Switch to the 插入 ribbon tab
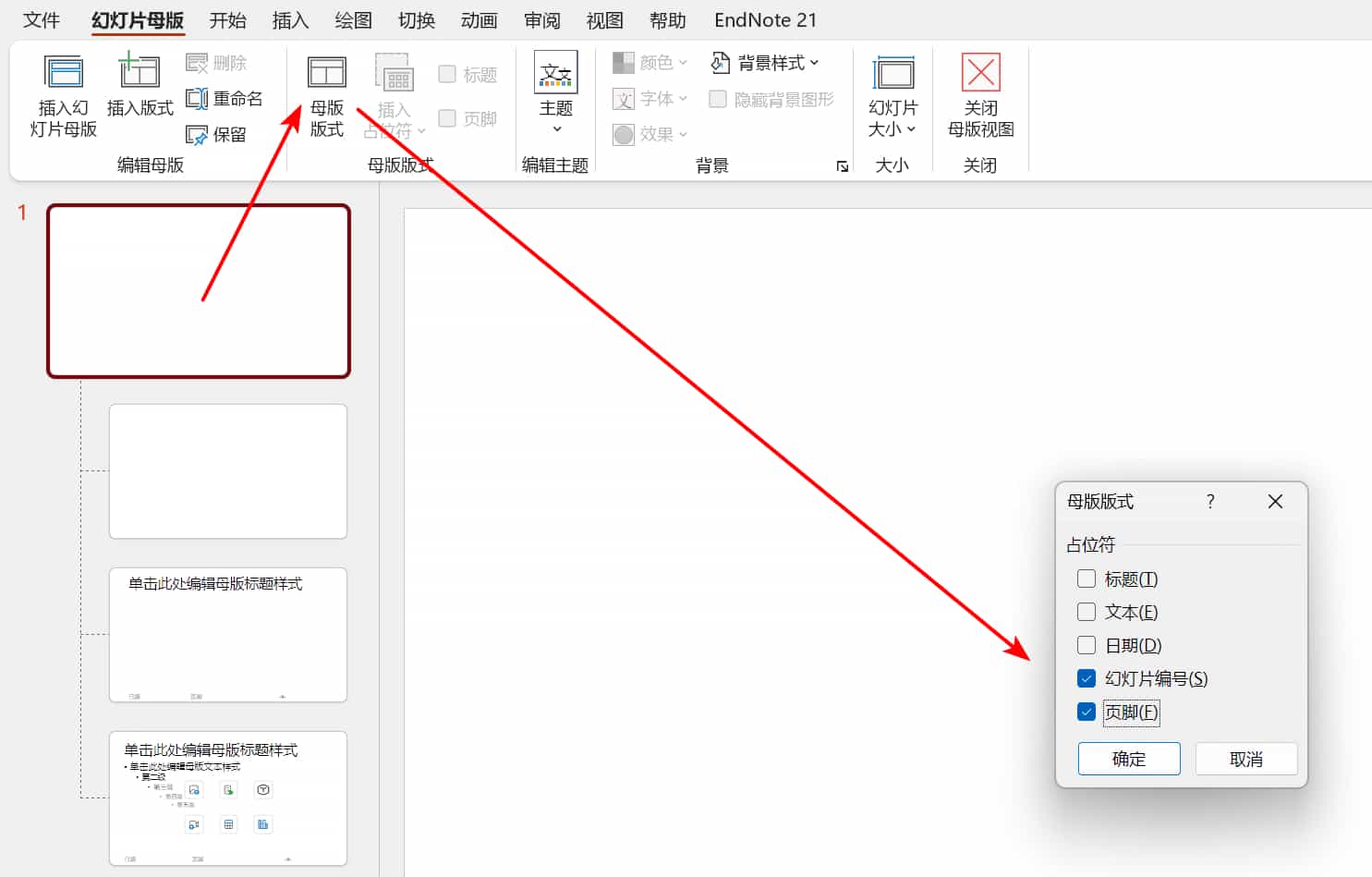The image size is (1372, 877). (x=290, y=20)
